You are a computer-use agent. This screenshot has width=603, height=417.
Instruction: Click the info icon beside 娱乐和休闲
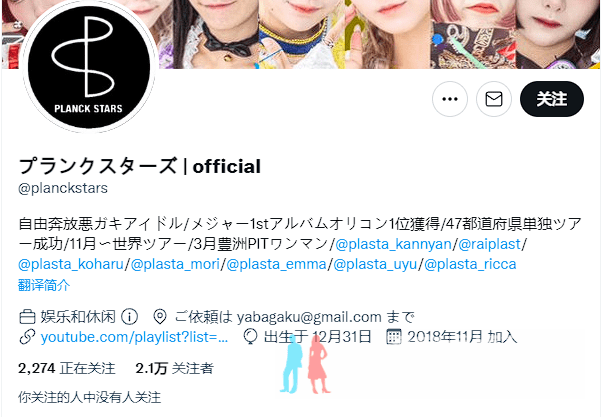tap(130, 317)
